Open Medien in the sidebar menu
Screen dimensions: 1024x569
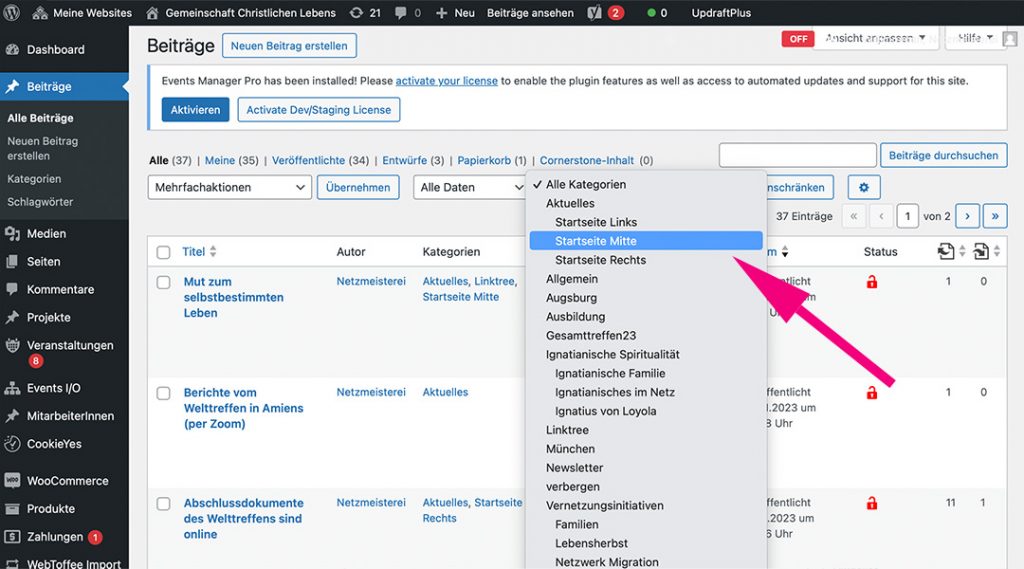pyautogui.click(x=46, y=234)
